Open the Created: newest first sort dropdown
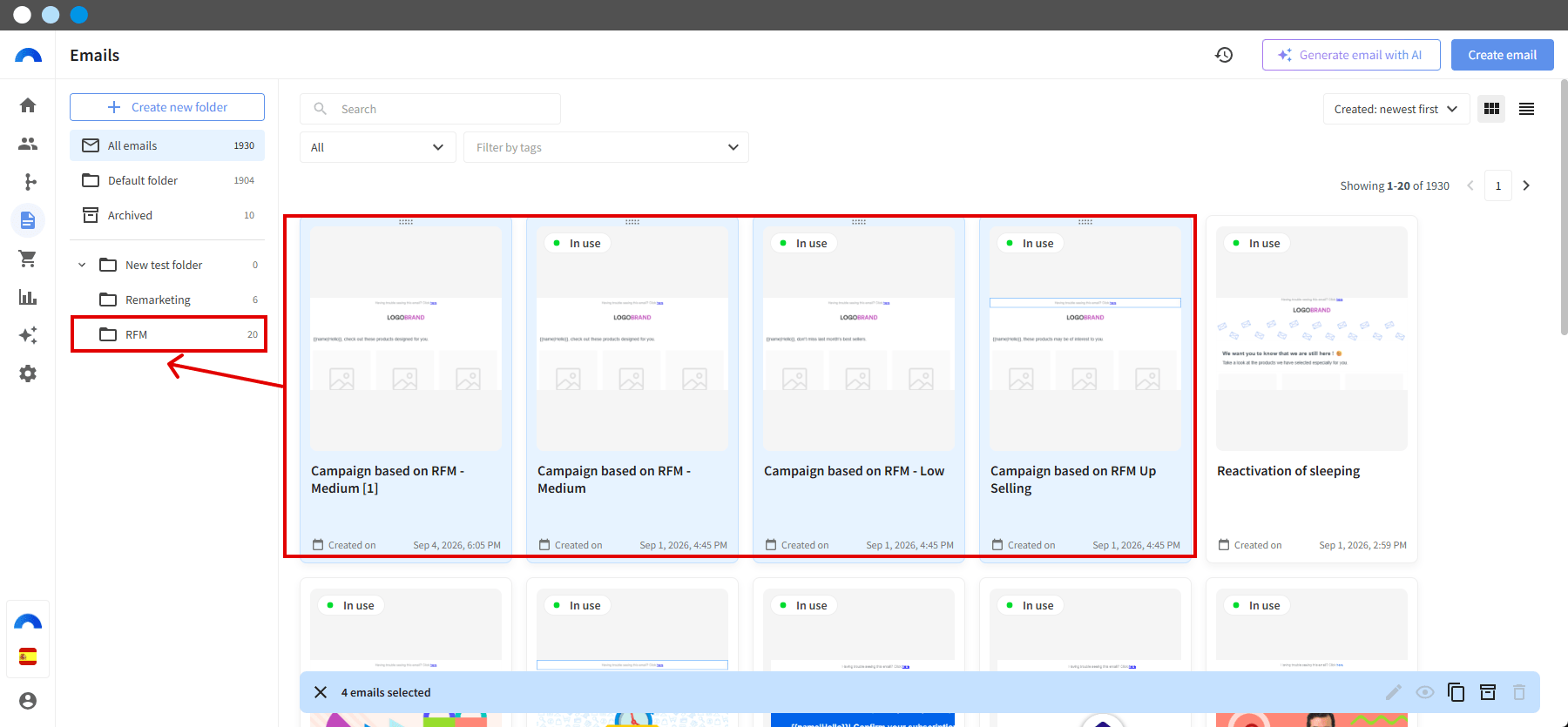This screenshot has height=727, width=1568. point(1396,109)
